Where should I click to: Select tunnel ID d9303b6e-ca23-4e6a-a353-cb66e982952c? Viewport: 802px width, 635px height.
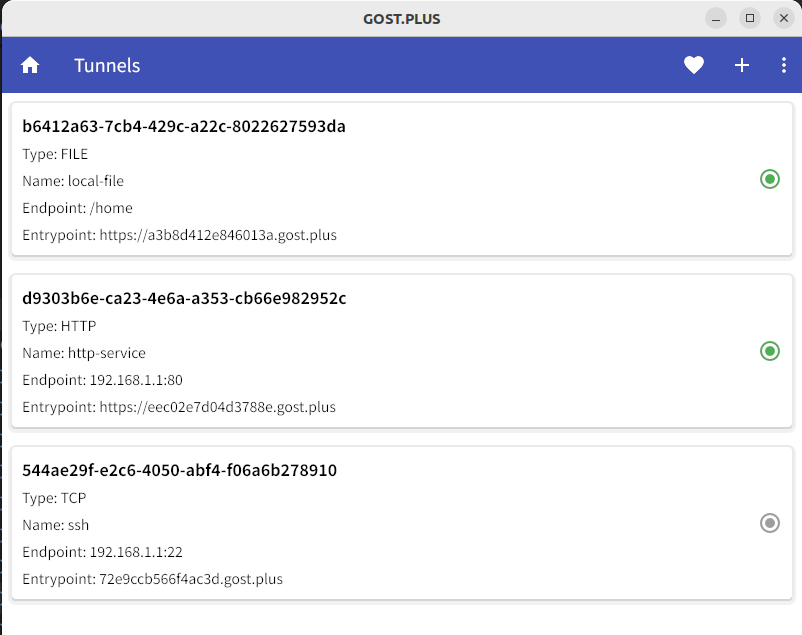[184, 298]
